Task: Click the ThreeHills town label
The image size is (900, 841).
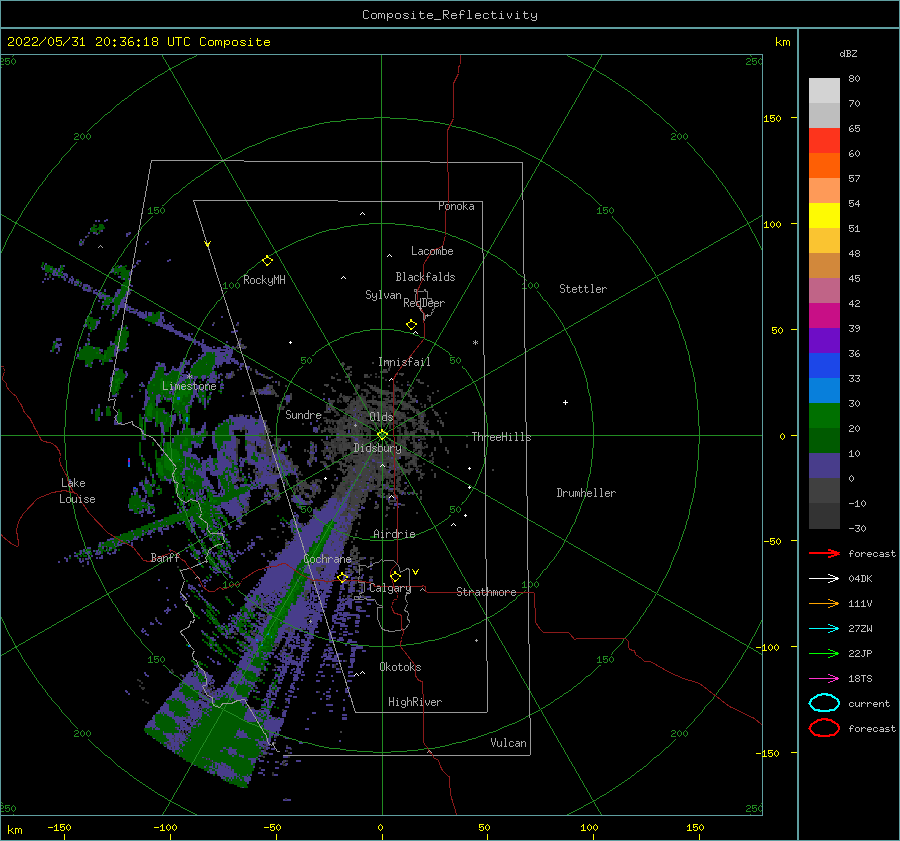Action: [501, 437]
